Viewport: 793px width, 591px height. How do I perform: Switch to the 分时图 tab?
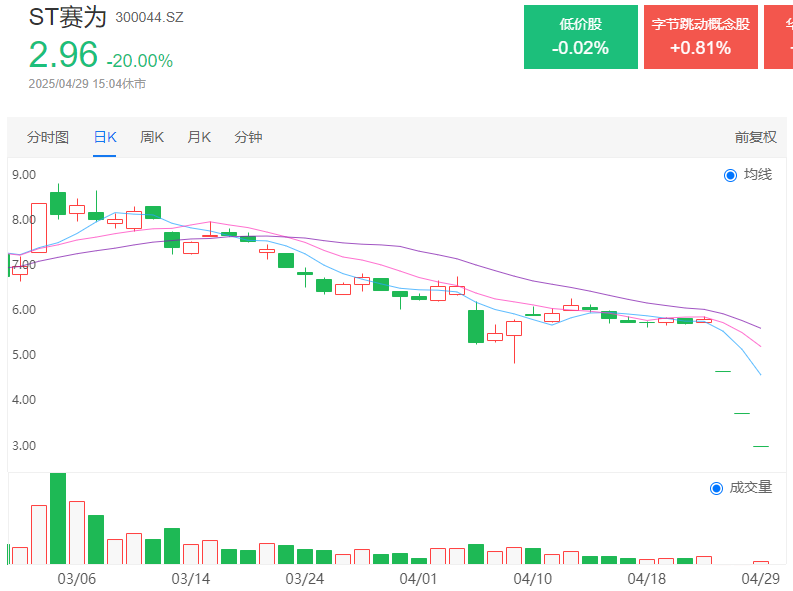48,137
